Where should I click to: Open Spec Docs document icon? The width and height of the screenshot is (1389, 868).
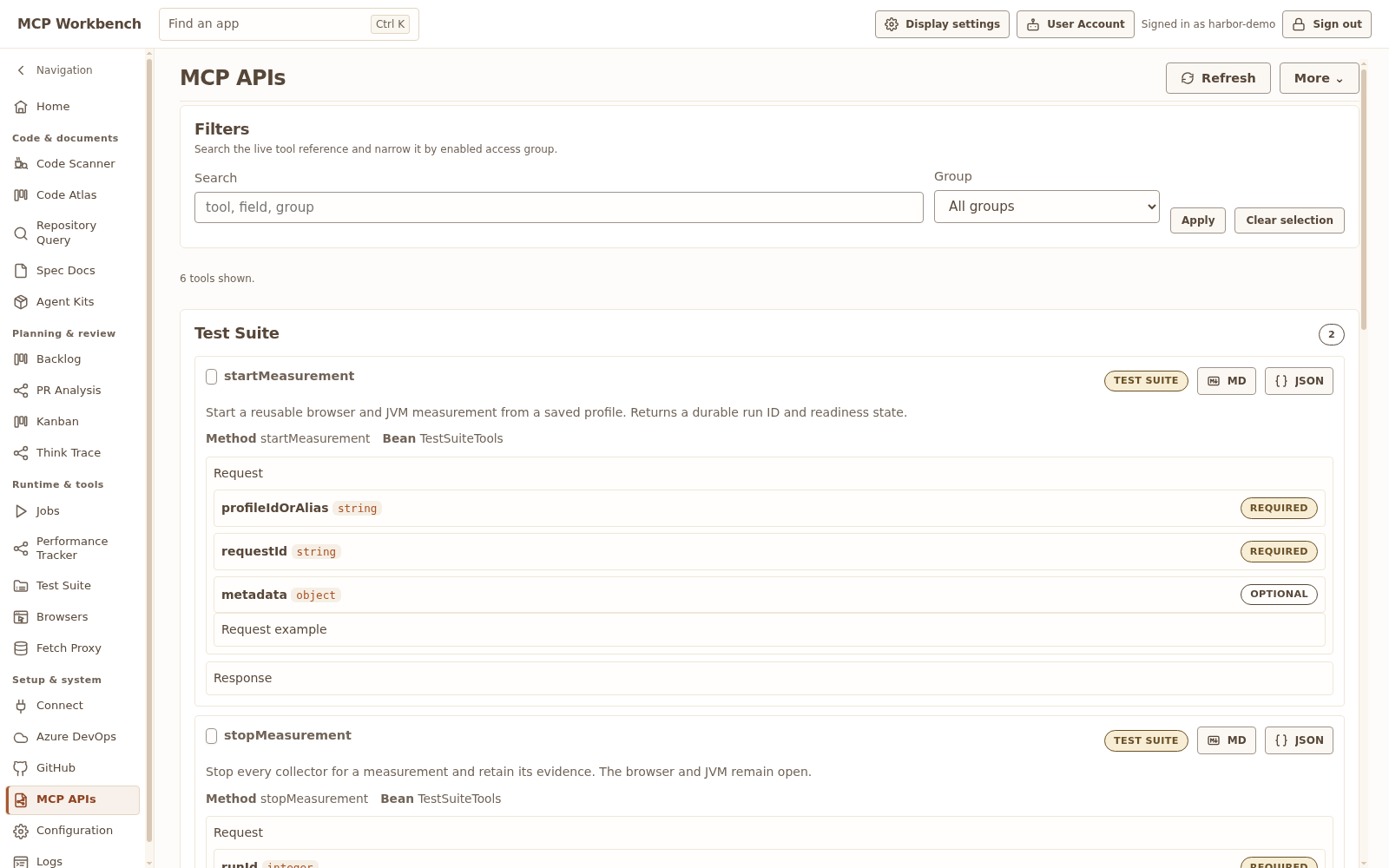[21, 271]
